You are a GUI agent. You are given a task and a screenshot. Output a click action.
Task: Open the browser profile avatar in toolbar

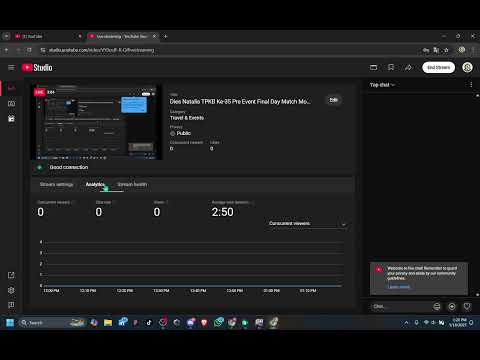pyautogui.click(x=462, y=50)
